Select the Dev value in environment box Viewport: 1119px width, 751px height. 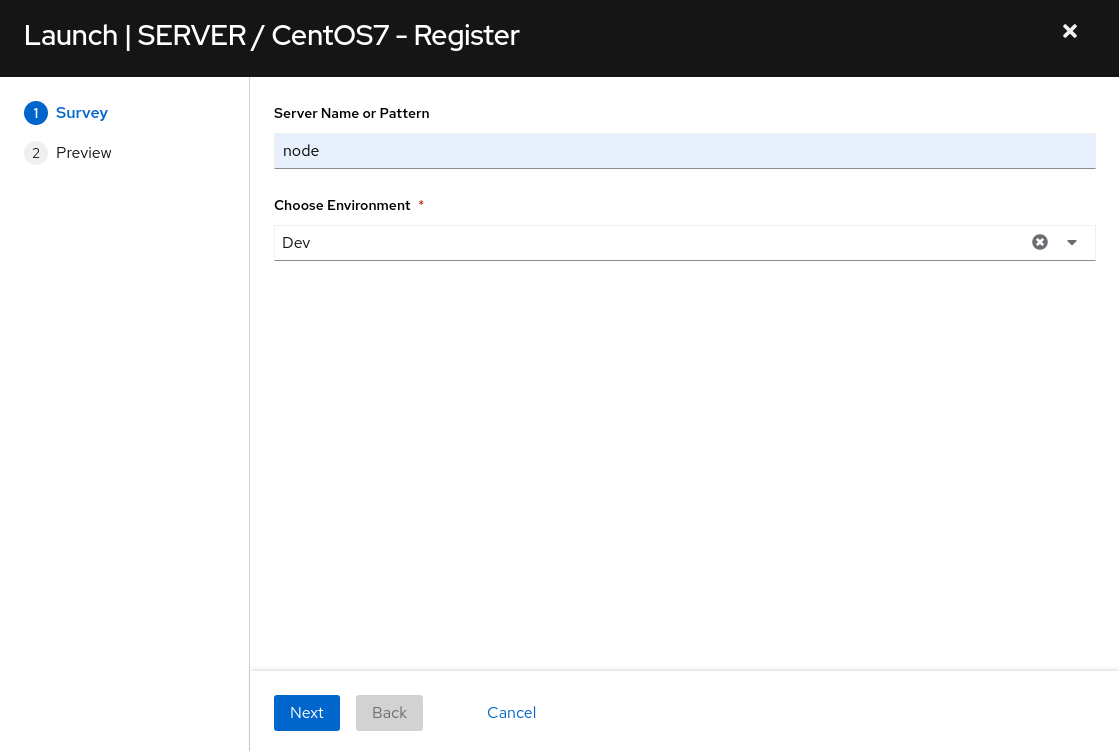coord(296,243)
